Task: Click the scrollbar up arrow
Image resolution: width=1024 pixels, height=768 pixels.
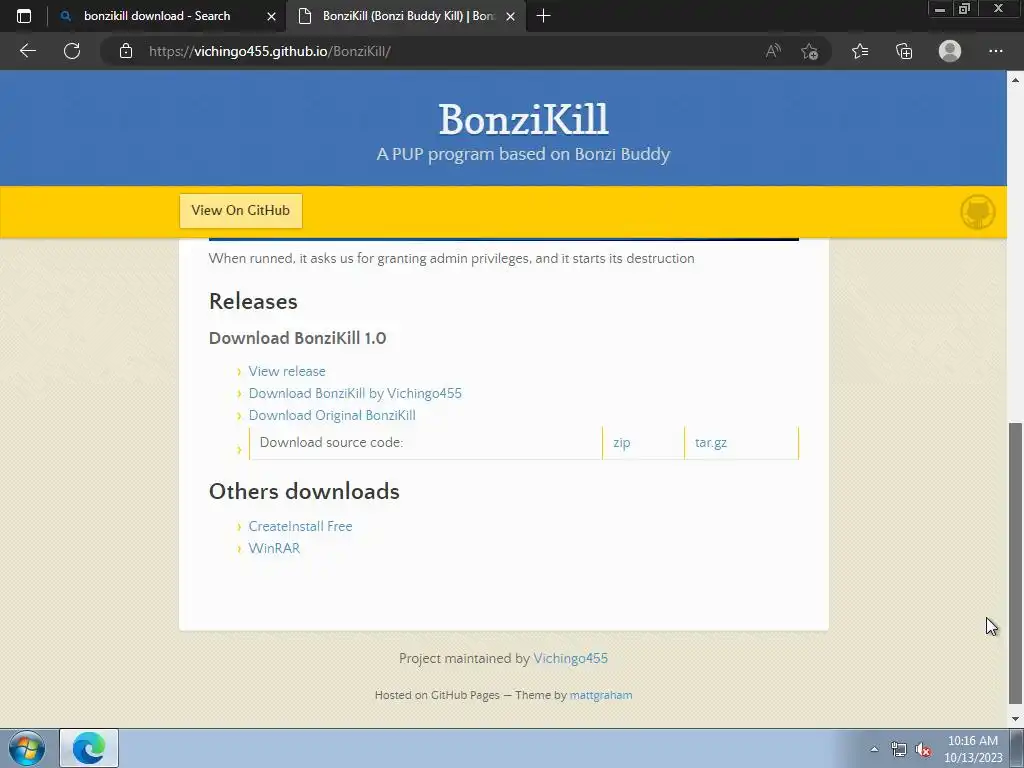Action: click(1015, 80)
